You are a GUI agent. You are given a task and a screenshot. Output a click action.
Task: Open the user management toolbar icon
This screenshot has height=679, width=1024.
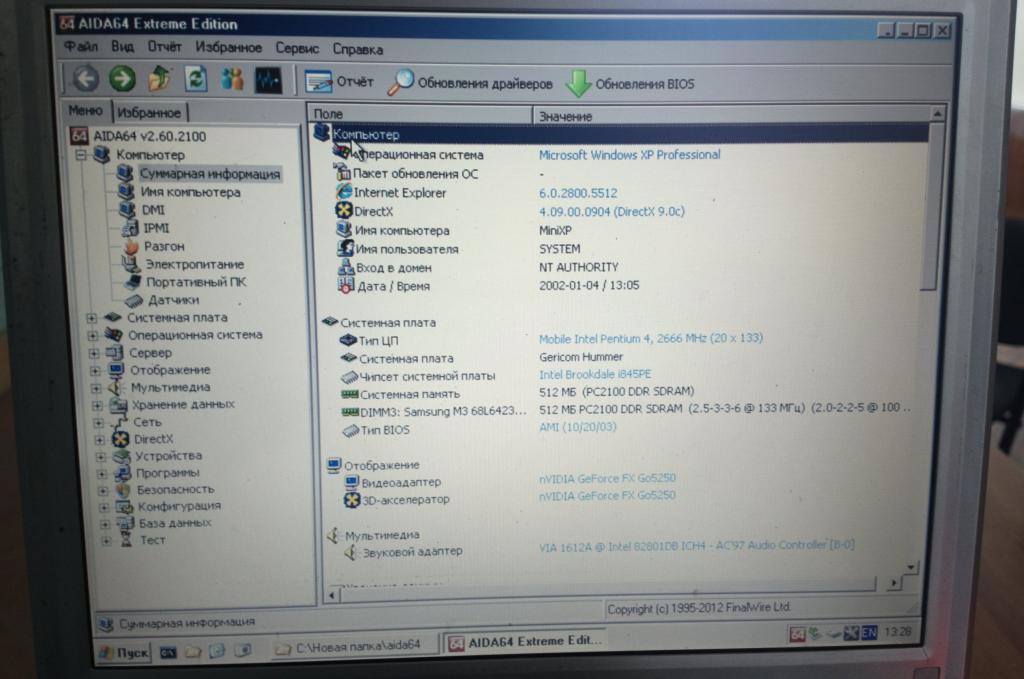232,80
